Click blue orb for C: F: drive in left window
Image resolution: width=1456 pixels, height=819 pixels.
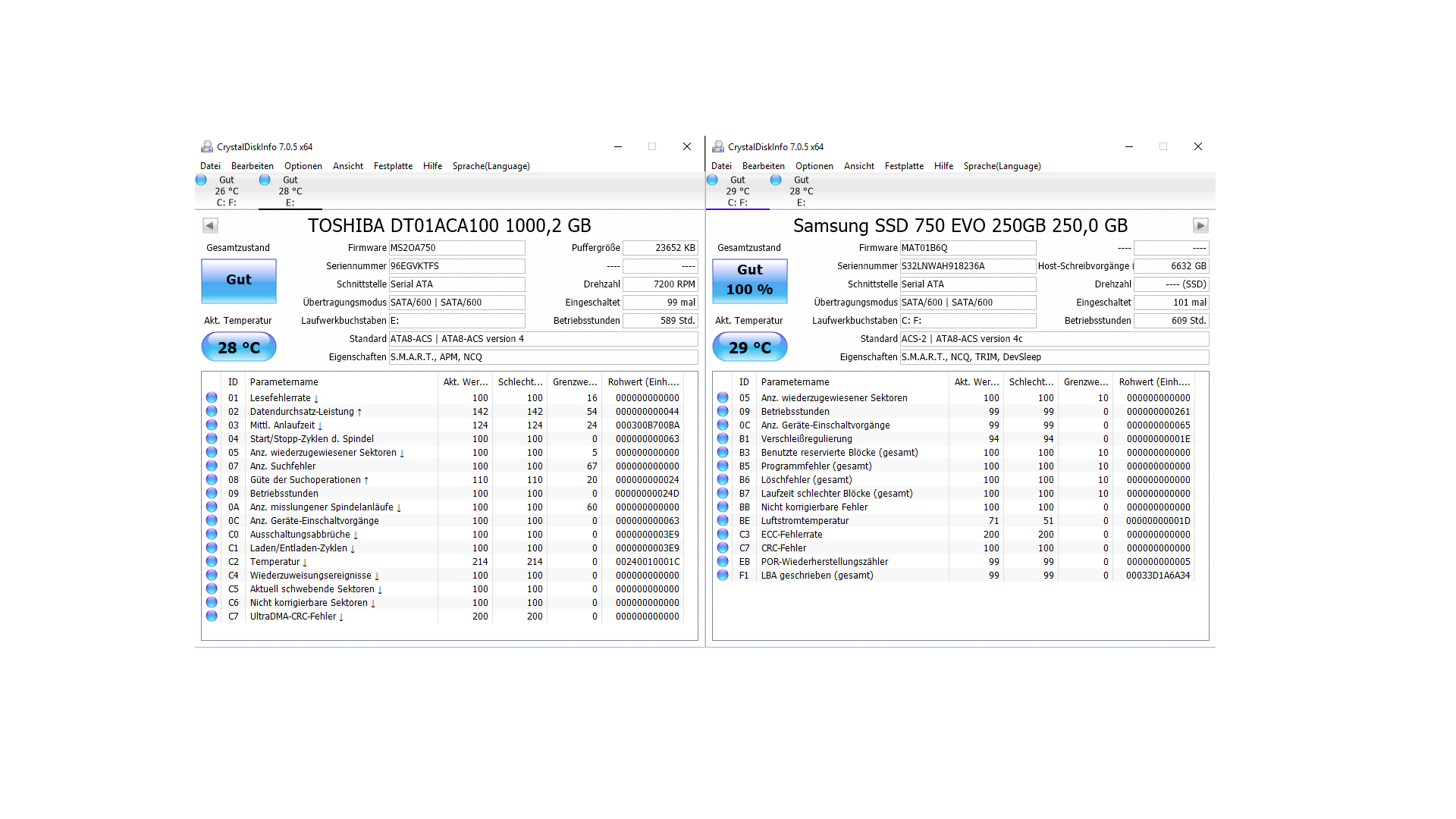(201, 180)
